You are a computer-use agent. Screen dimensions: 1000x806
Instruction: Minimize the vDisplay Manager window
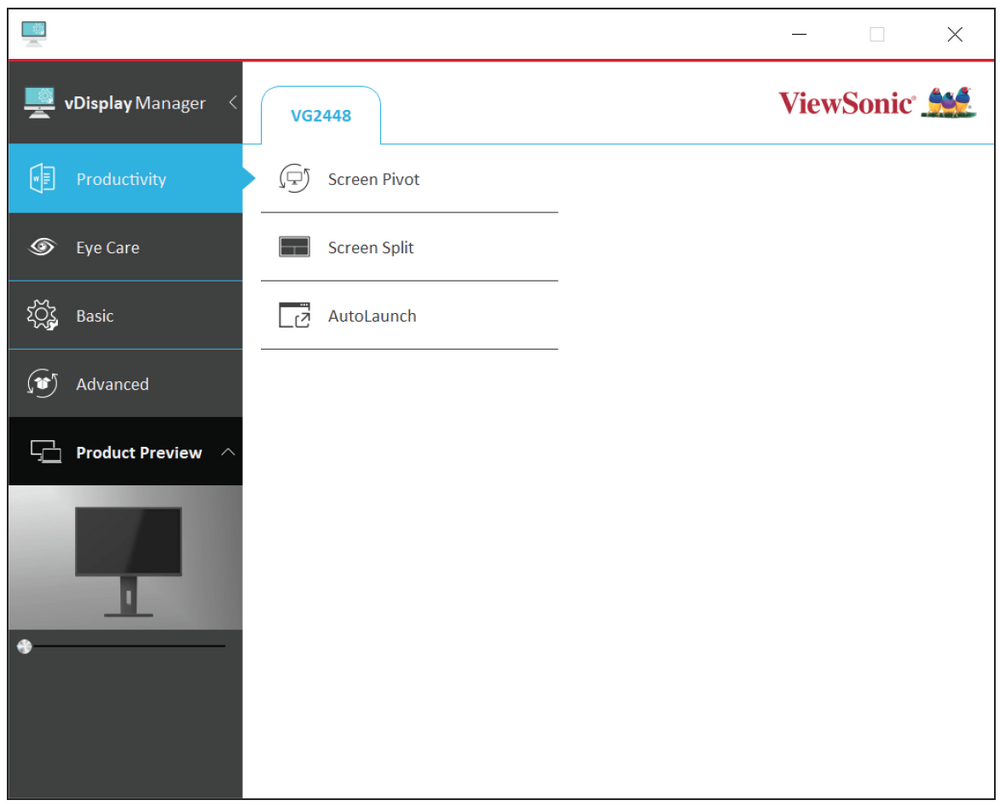pos(799,34)
